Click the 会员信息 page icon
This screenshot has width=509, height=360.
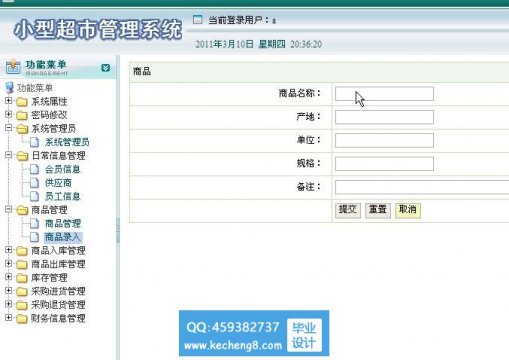[x=34, y=169]
